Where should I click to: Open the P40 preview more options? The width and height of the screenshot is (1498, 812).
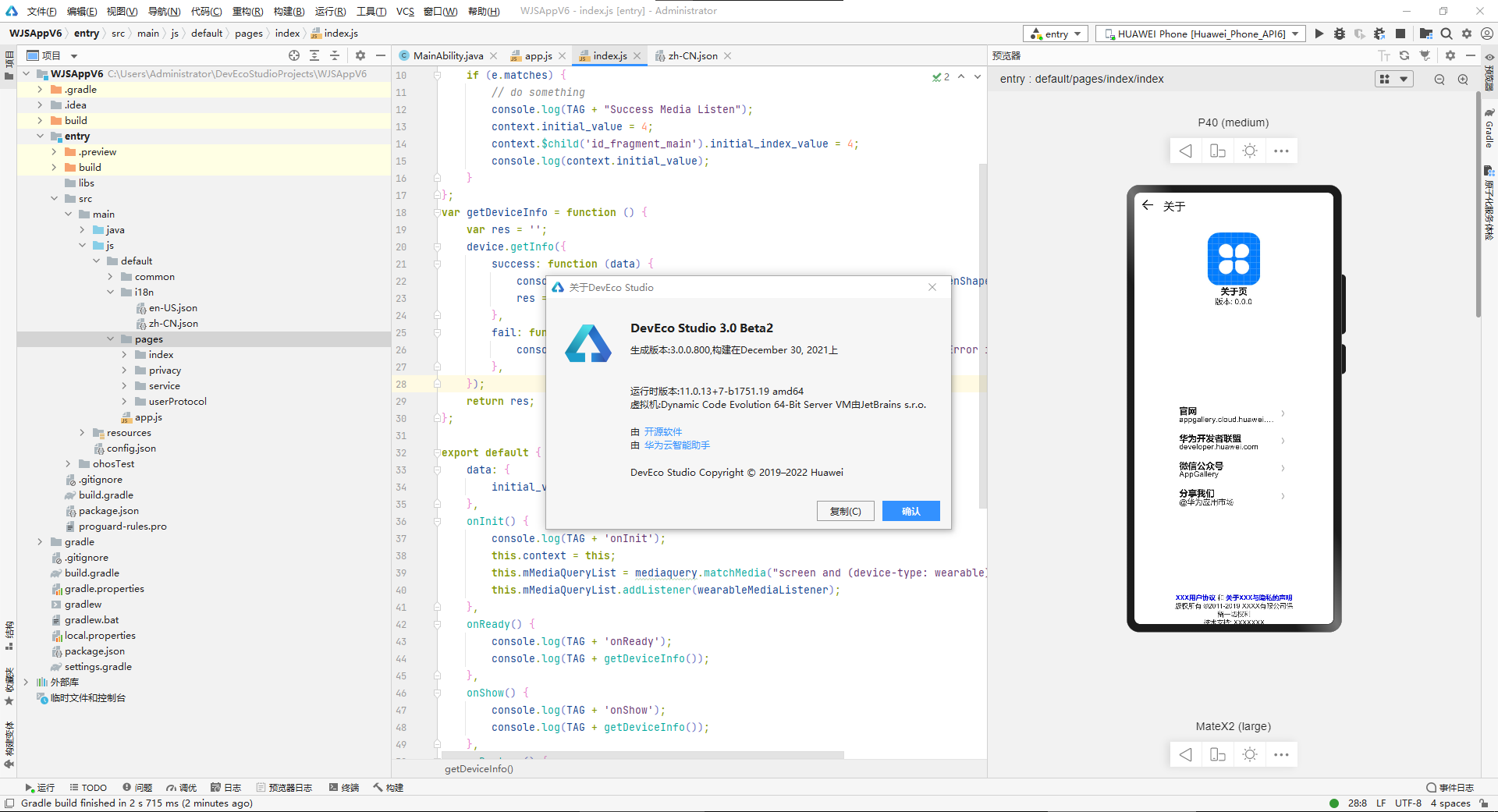(1281, 151)
